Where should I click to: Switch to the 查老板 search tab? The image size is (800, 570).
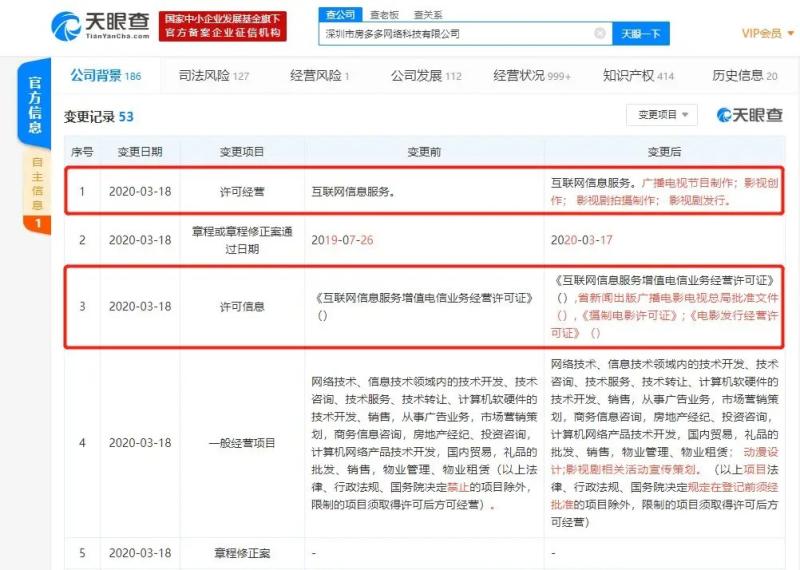tap(384, 15)
